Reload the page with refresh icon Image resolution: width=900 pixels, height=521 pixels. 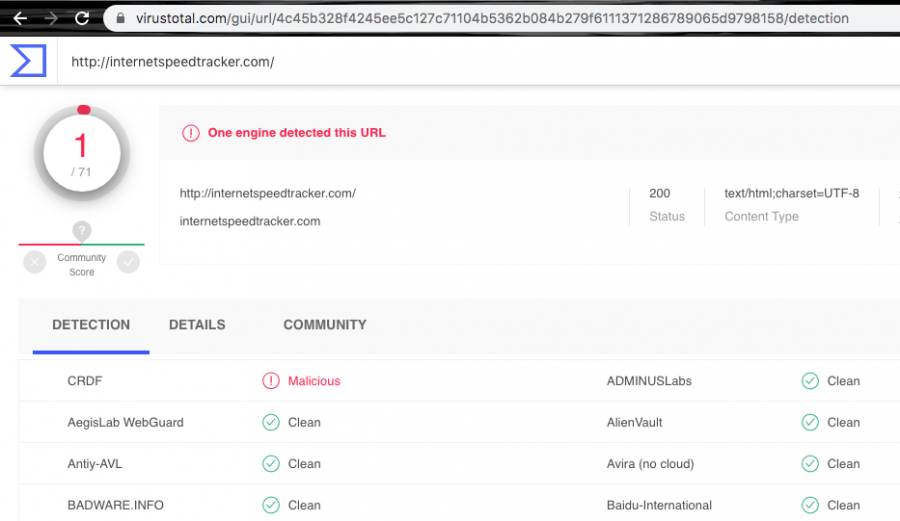pyautogui.click(x=82, y=18)
